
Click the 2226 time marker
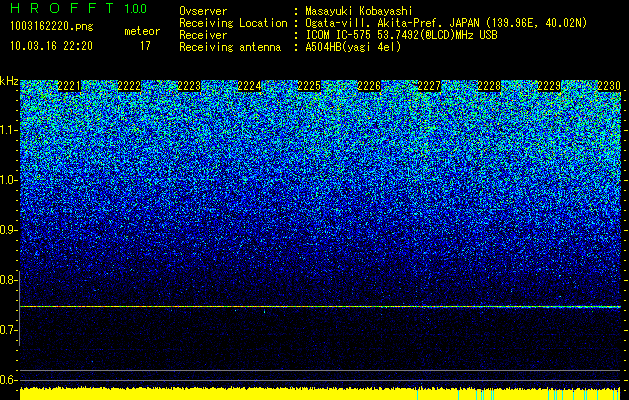(x=369, y=86)
